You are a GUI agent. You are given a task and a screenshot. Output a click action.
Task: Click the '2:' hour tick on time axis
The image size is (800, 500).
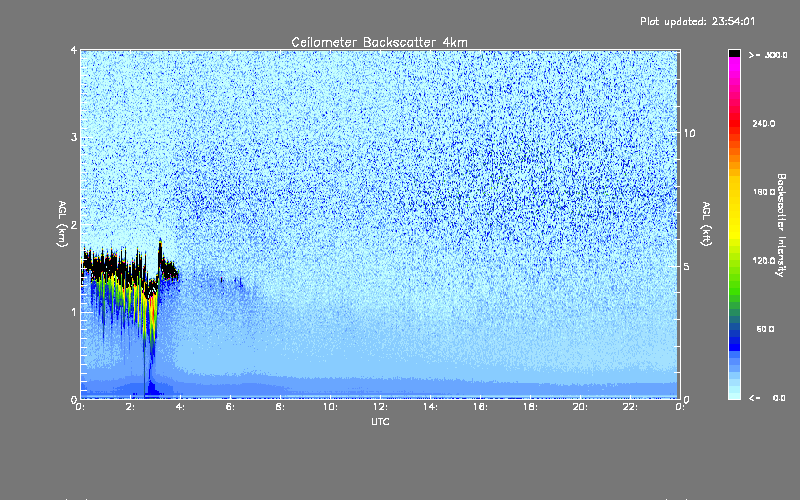pyautogui.click(x=131, y=407)
